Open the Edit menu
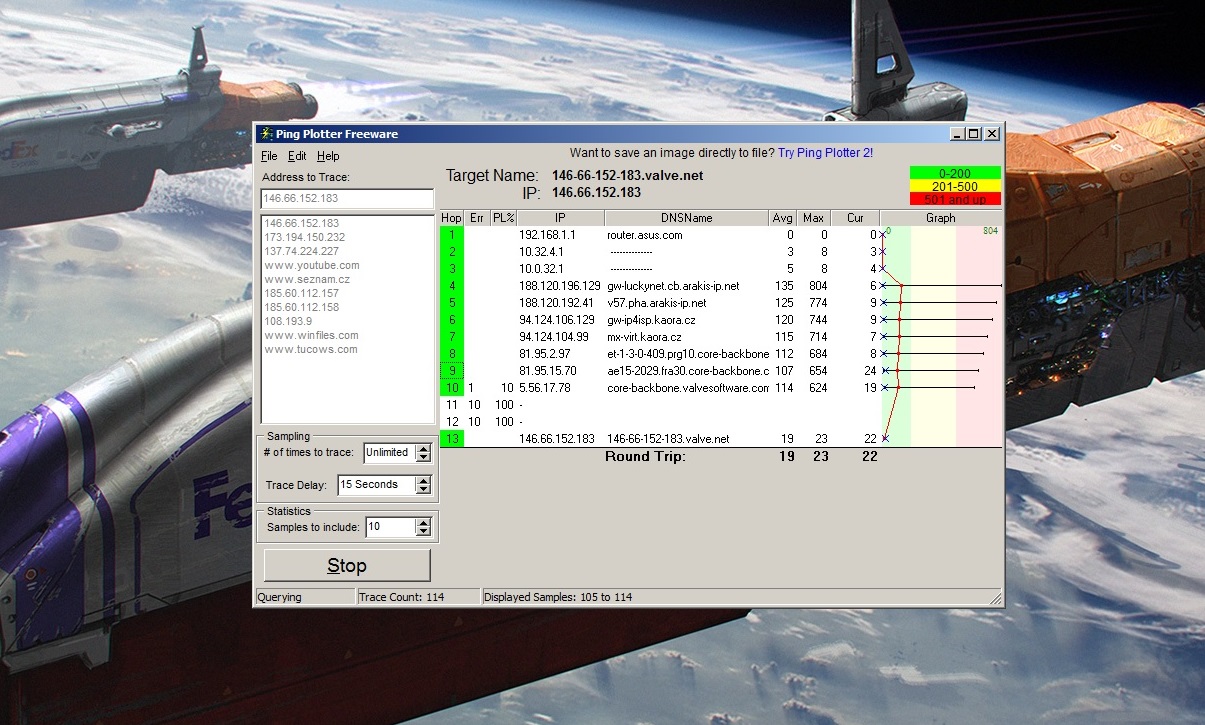This screenshot has width=1205, height=725. click(x=297, y=156)
